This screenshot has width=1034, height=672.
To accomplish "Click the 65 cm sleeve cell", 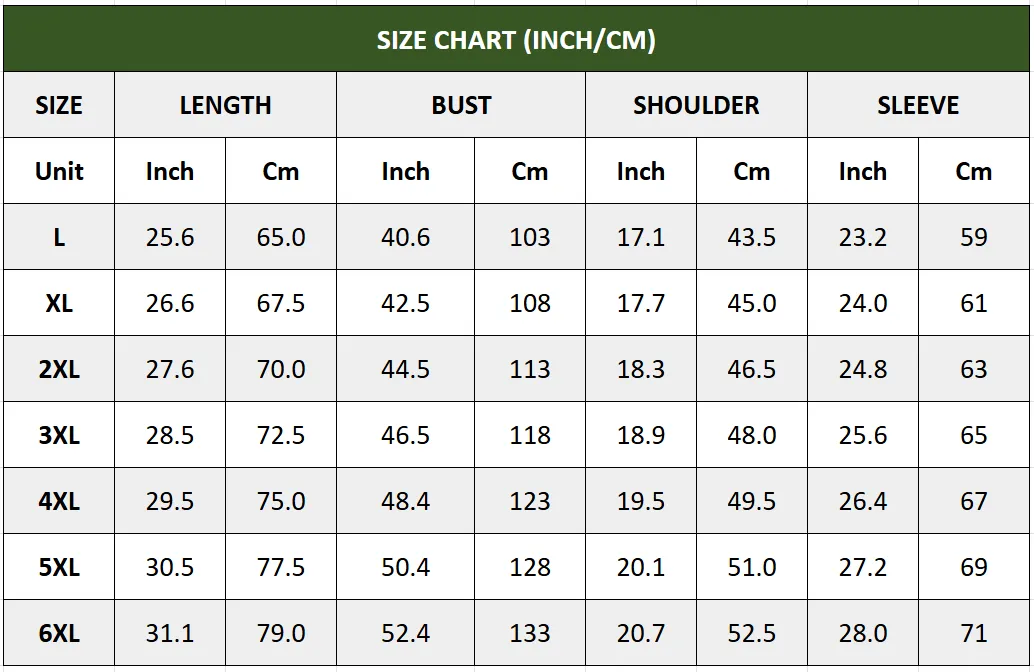I will click(974, 435).
